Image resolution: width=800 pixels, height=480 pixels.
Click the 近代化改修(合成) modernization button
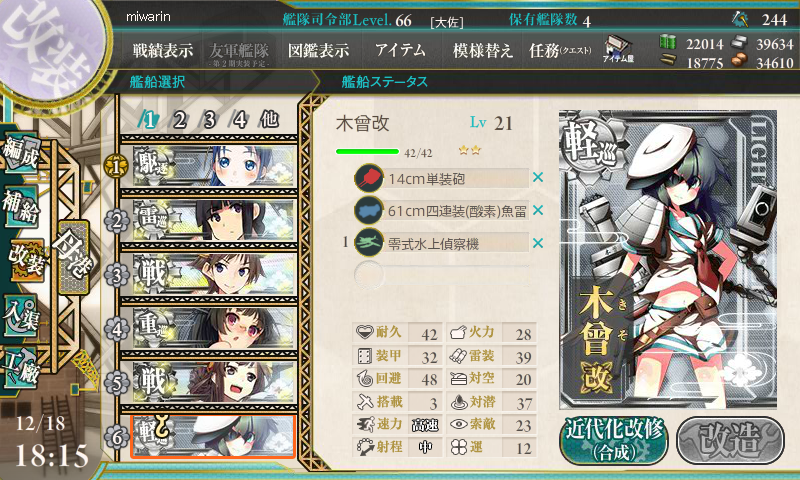pos(614,440)
